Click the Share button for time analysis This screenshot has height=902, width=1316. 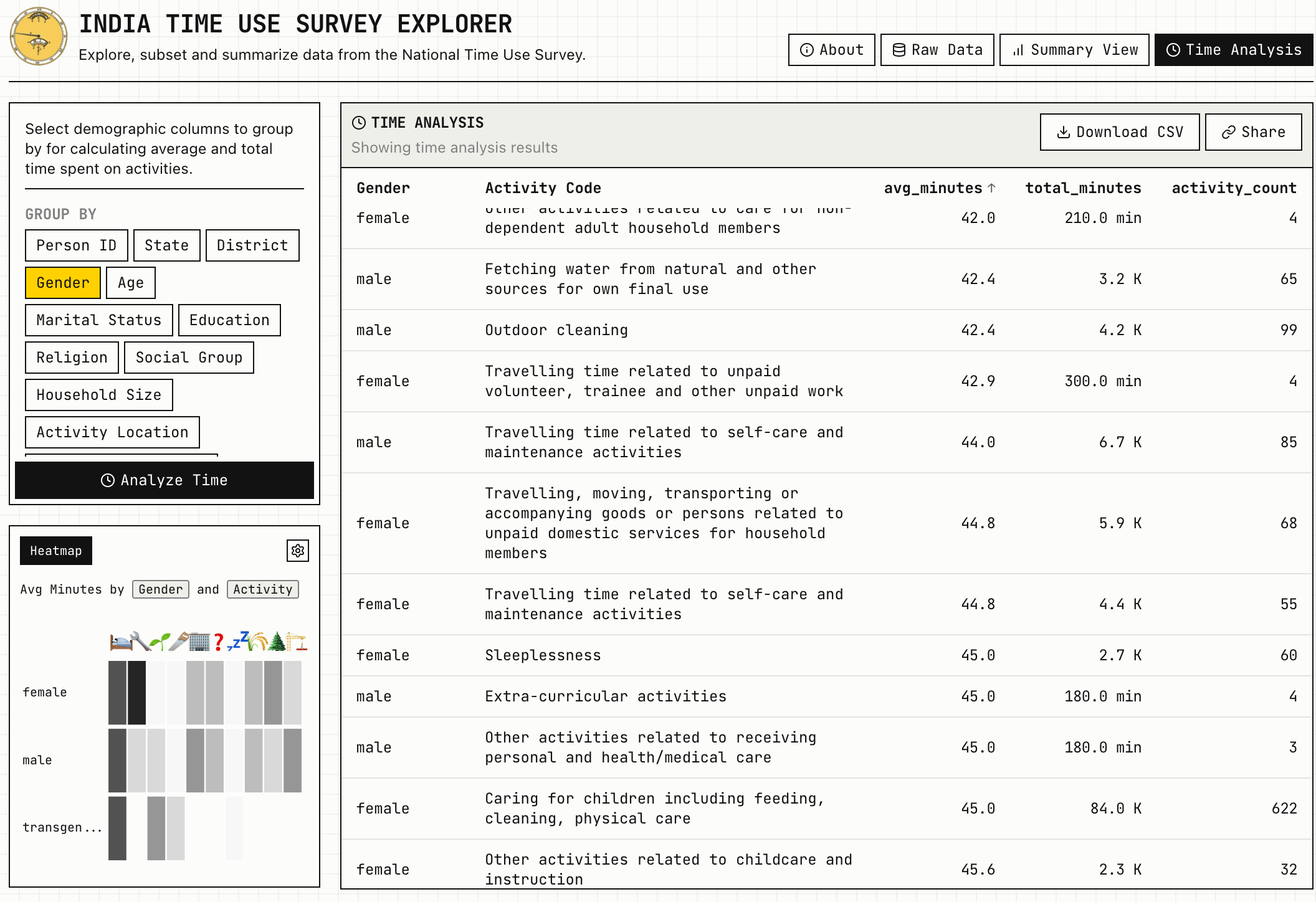pos(1253,131)
